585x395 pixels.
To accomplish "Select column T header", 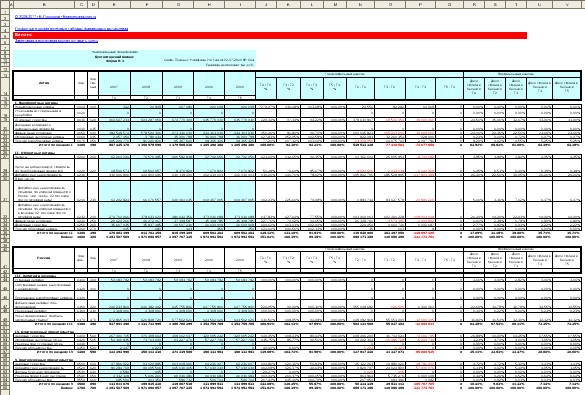I will coord(516,4).
